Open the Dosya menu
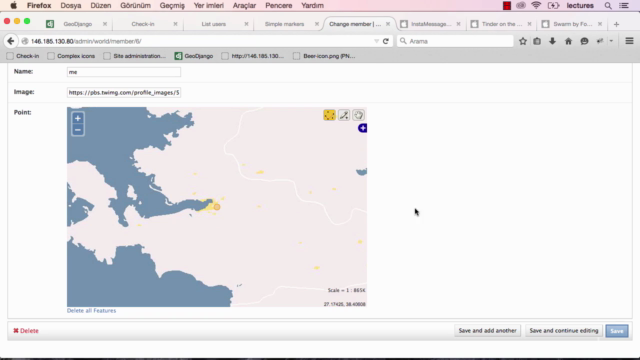Screen dimensions: 640x360 tap(71, 5)
